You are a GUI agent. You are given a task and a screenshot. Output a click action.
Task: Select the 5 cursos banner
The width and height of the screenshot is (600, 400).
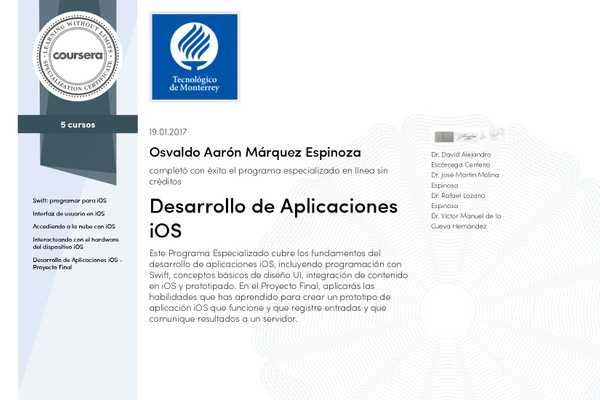78,124
